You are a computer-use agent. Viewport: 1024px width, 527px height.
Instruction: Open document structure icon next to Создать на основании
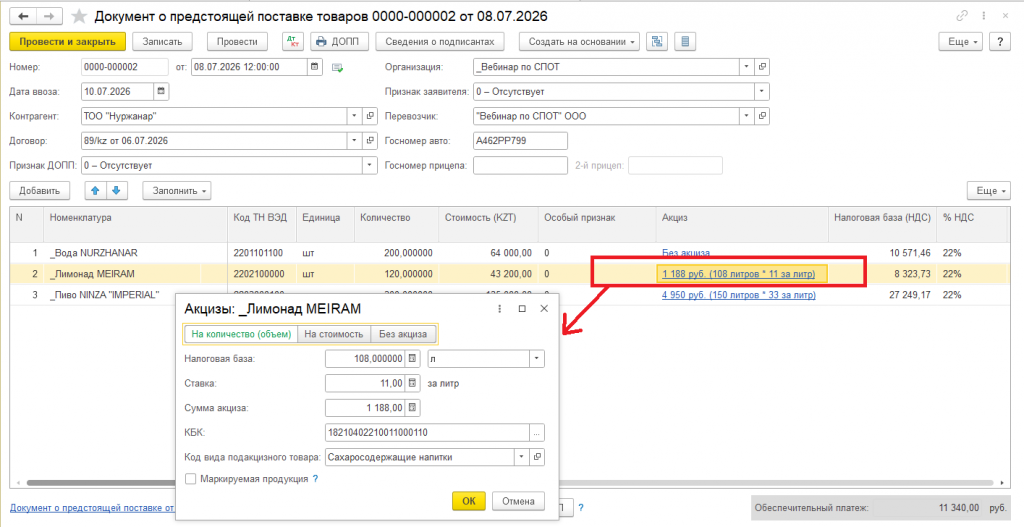656,42
